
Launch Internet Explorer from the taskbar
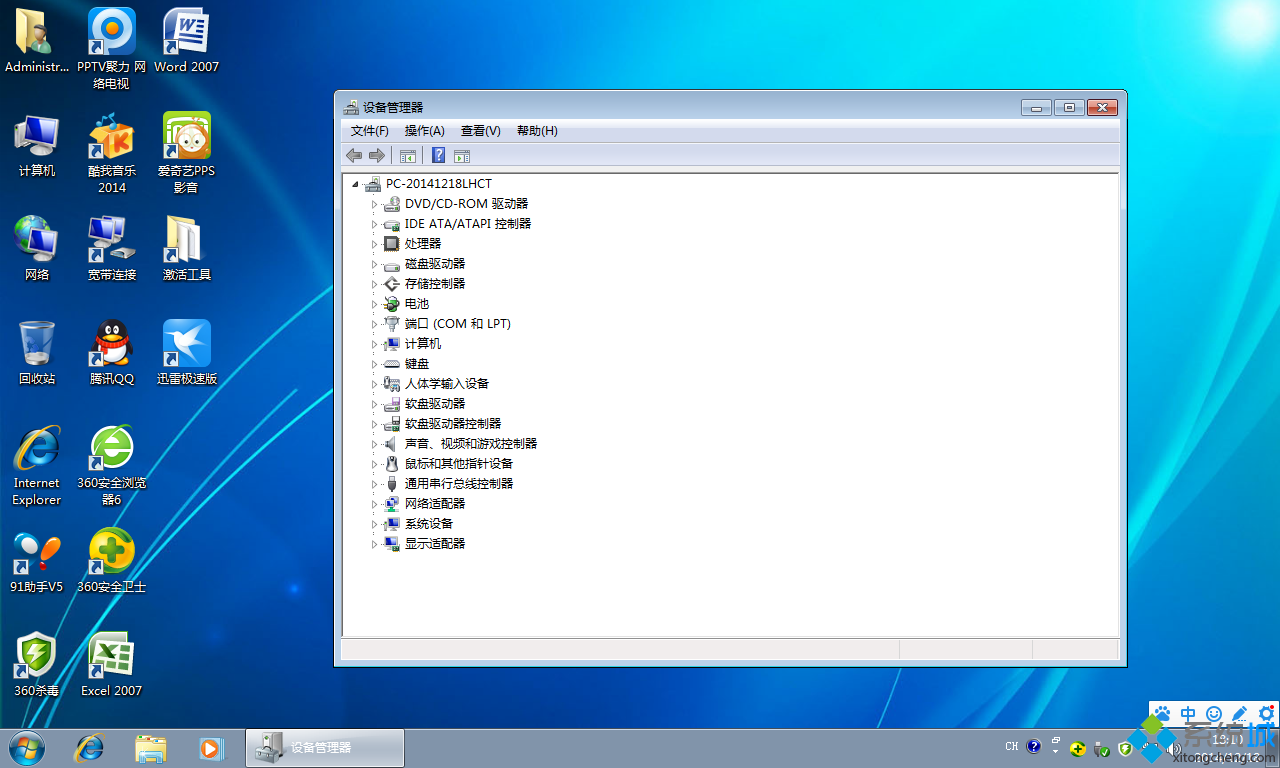tap(90, 747)
